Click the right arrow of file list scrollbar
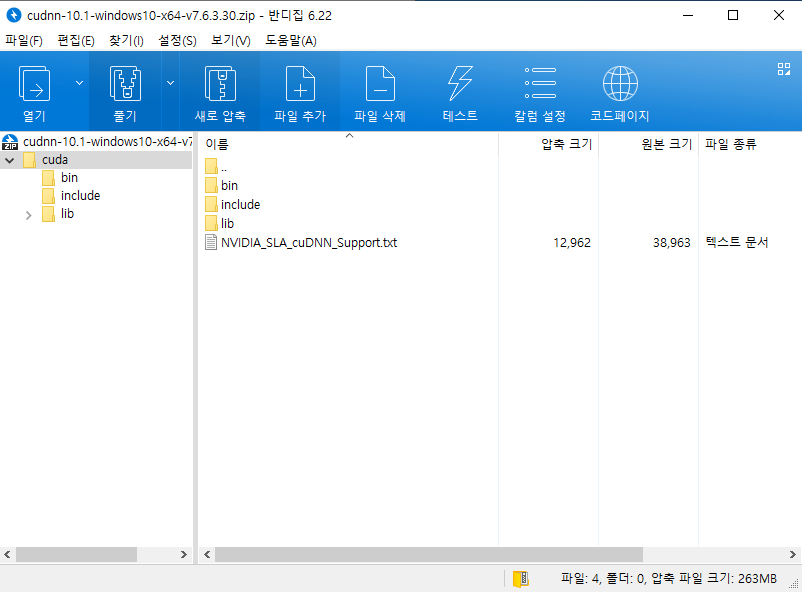The image size is (802, 592). pos(792,554)
